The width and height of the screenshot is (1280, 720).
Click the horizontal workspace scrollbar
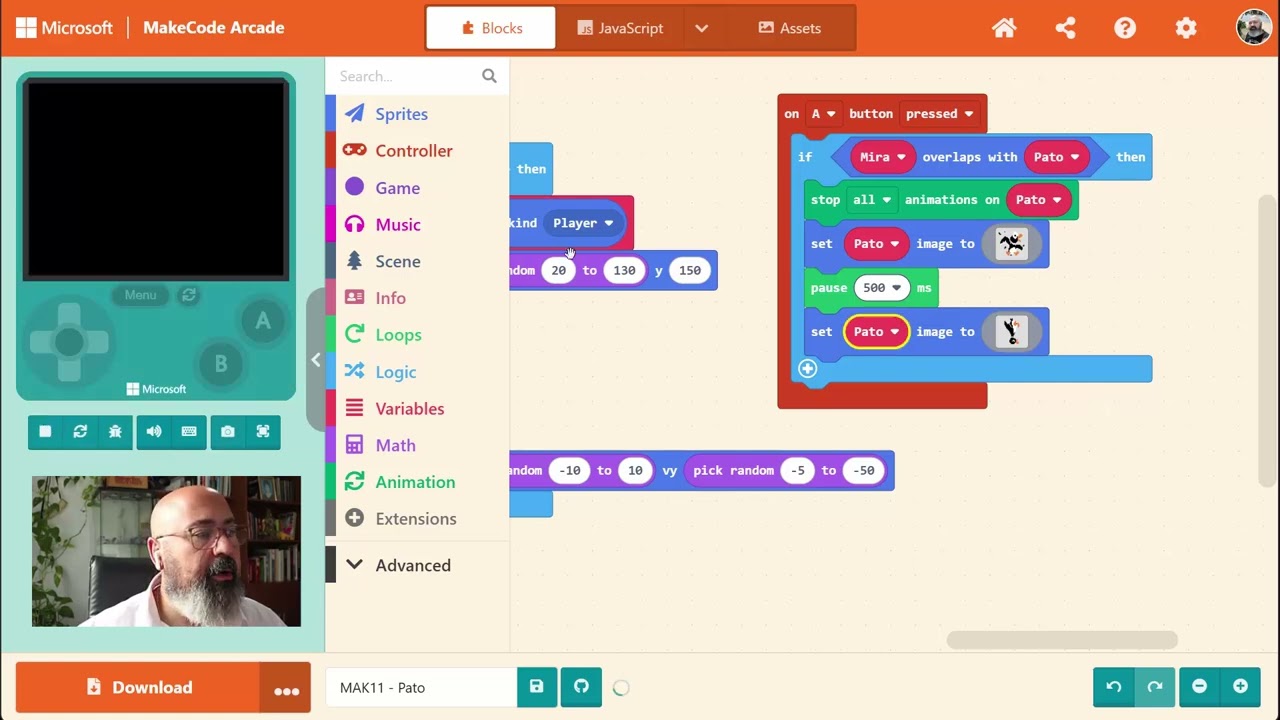coord(1062,640)
